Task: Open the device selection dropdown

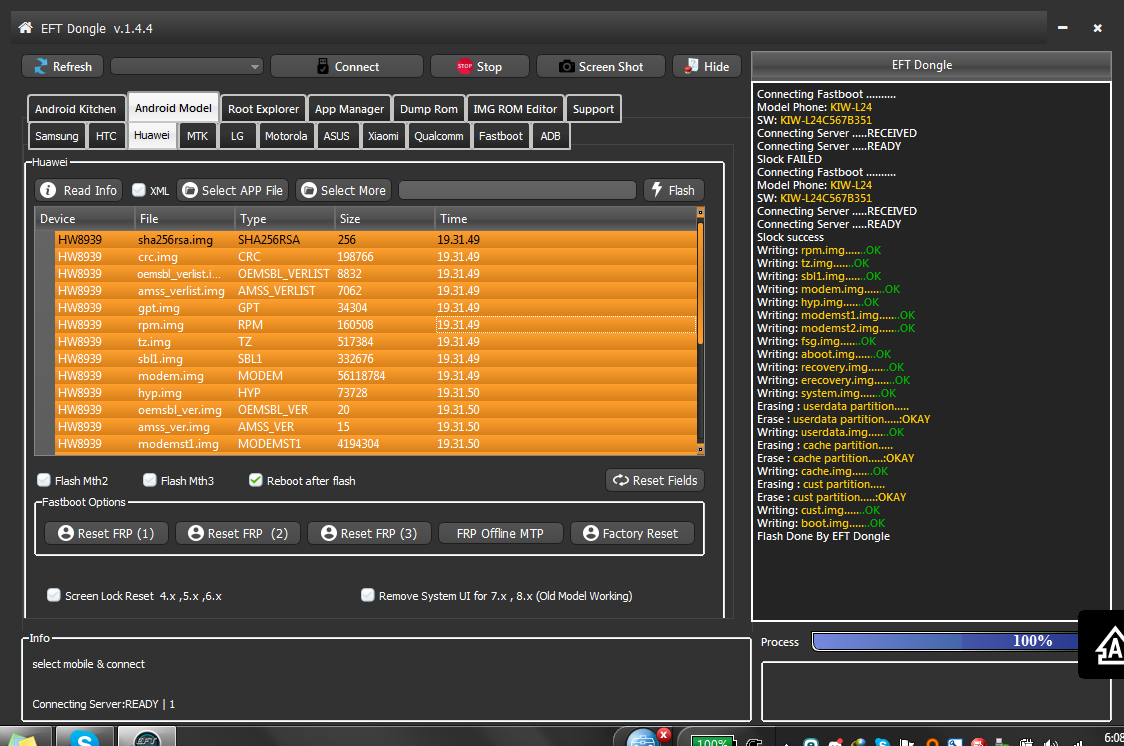Action: point(187,67)
